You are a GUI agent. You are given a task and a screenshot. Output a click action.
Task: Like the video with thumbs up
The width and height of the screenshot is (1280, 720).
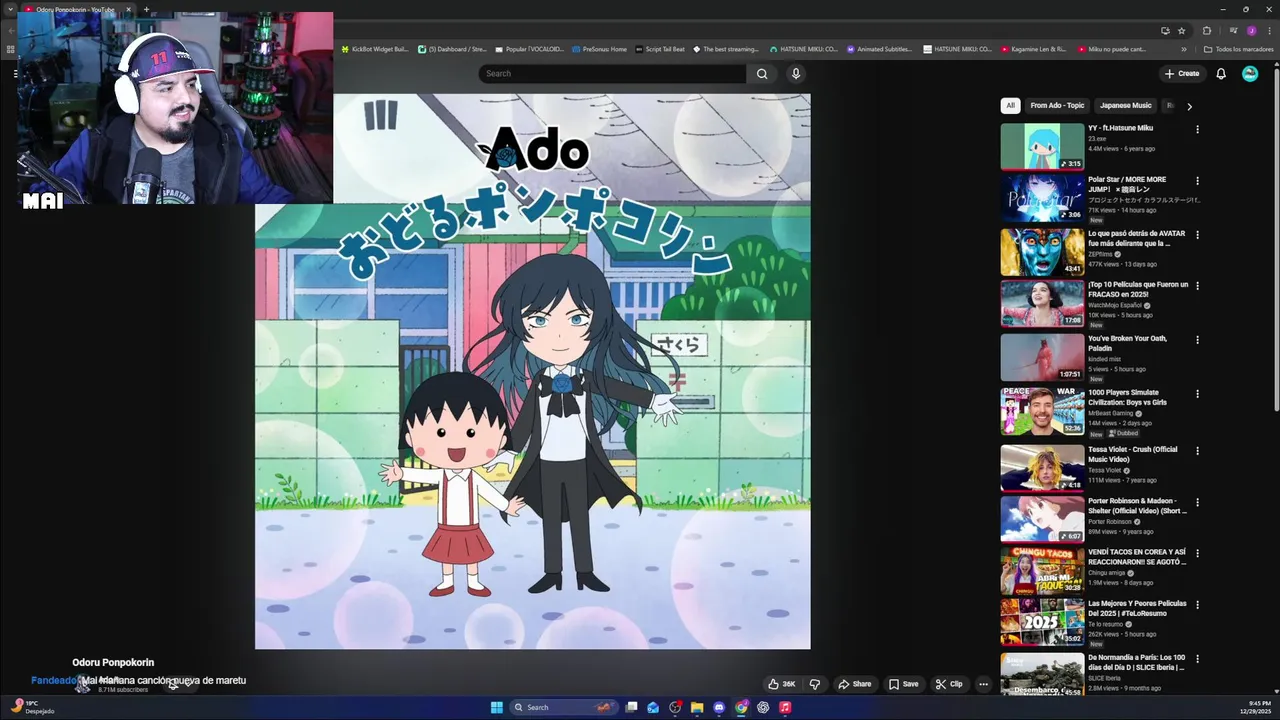coord(782,684)
